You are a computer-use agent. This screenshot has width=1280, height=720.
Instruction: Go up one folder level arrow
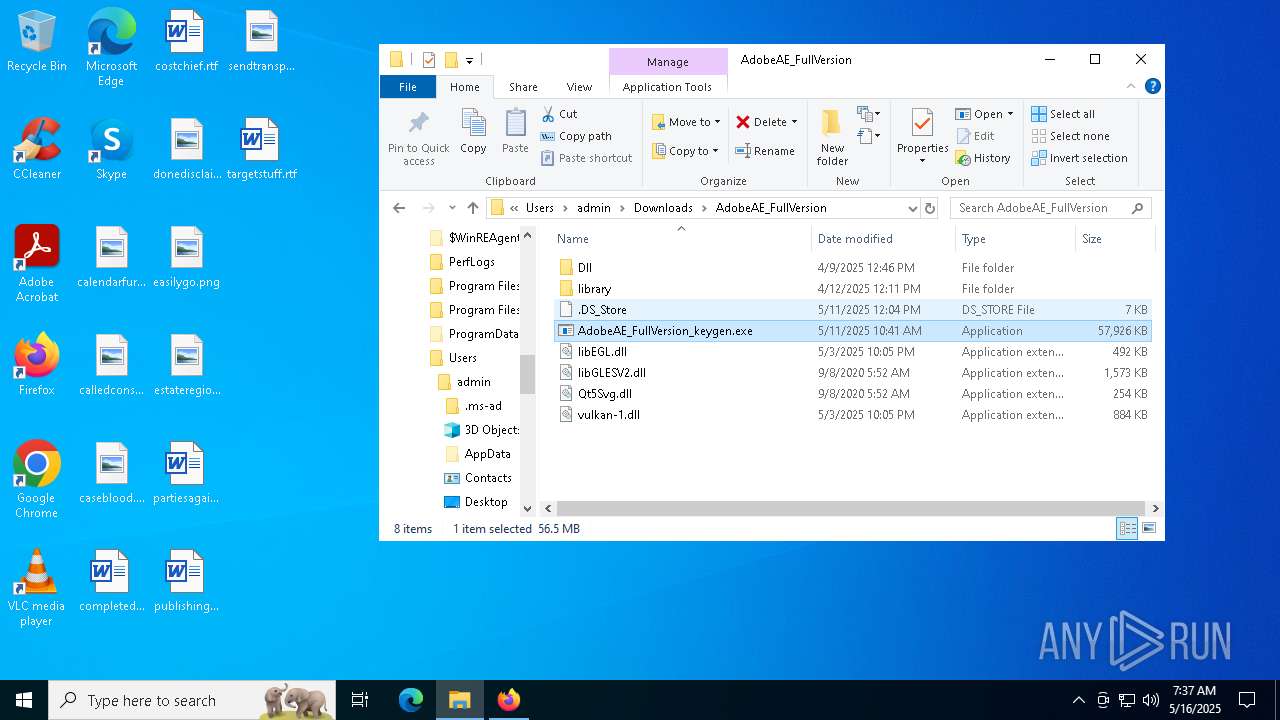473,208
